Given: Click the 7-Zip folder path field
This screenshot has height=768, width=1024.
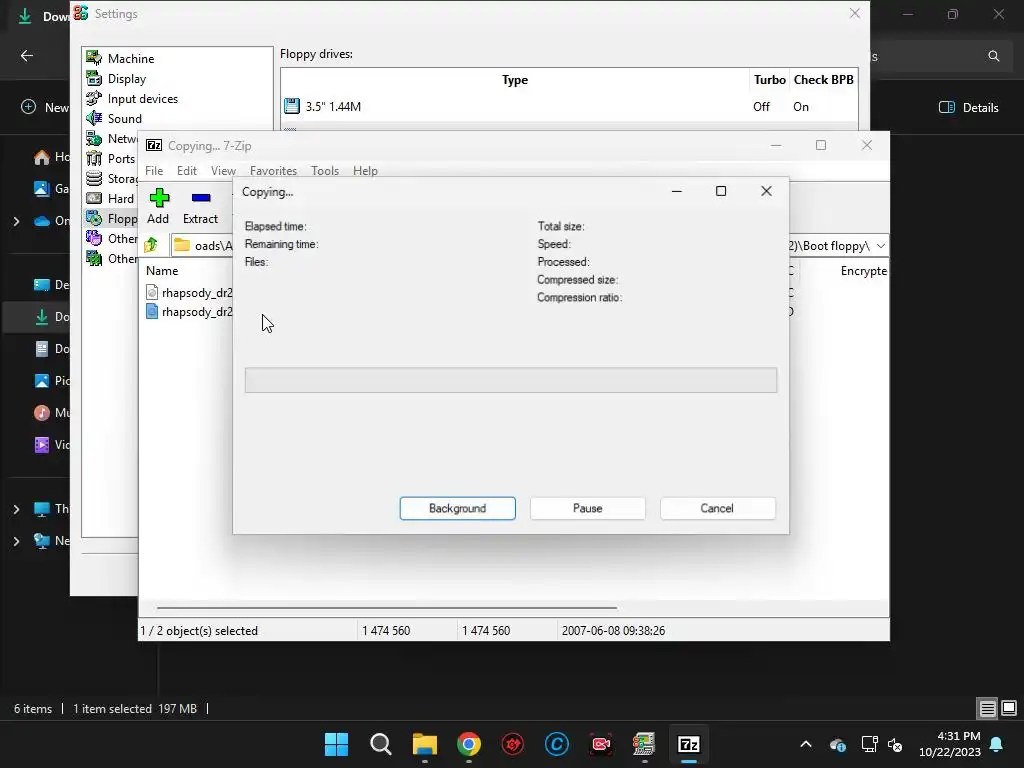Looking at the screenshot, I should click(x=202, y=246).
